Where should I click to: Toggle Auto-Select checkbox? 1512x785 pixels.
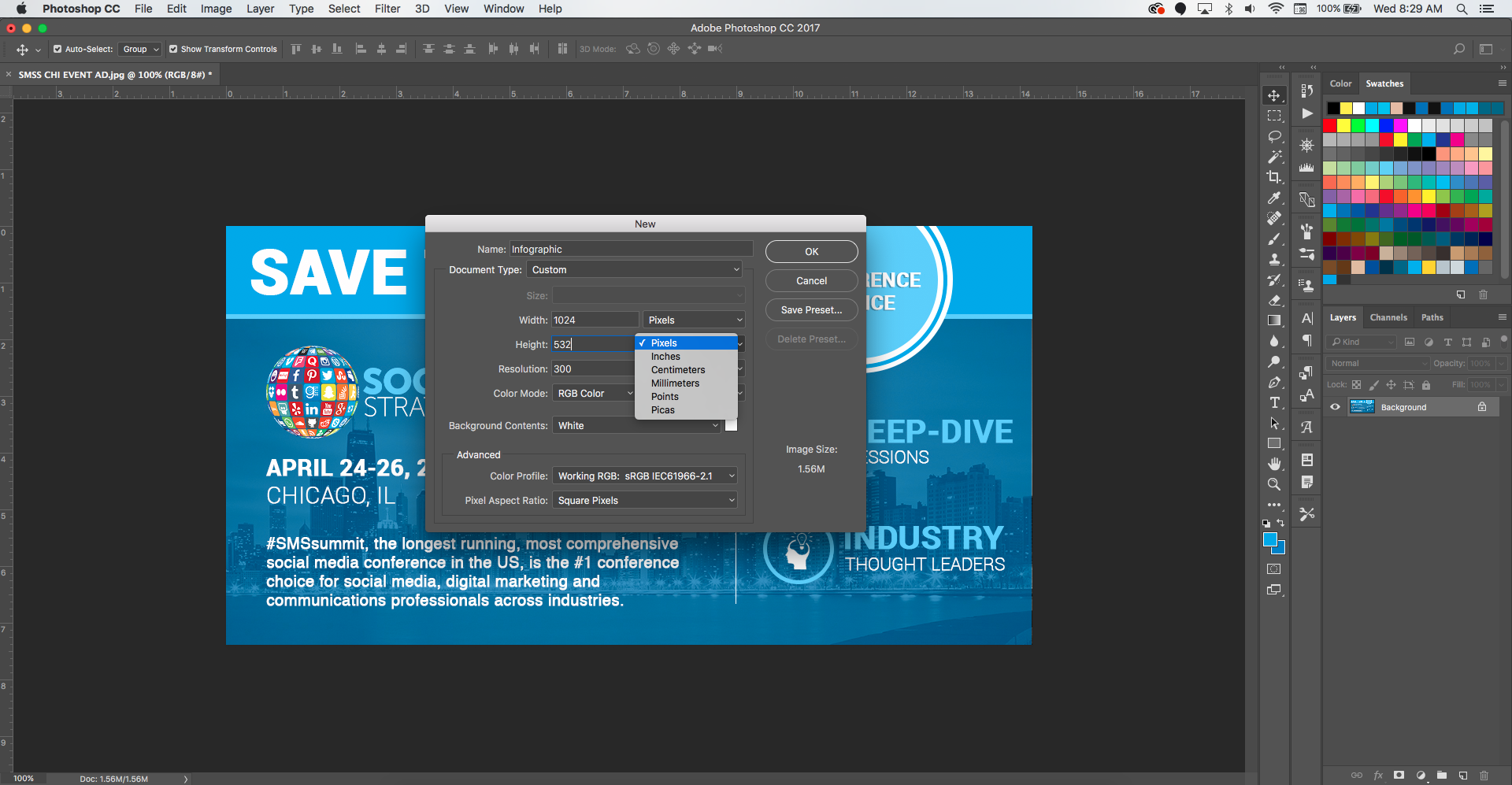[x=57, y=49]
